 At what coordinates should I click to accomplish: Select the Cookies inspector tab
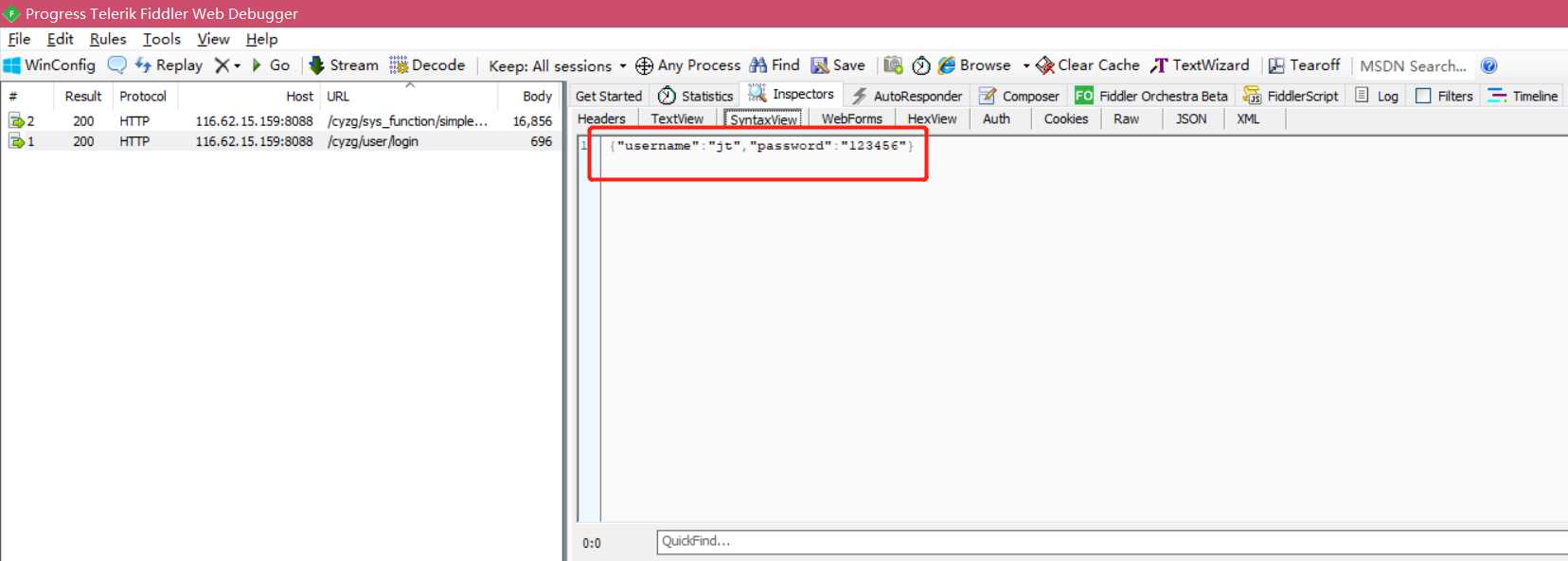click(1066, 118)
